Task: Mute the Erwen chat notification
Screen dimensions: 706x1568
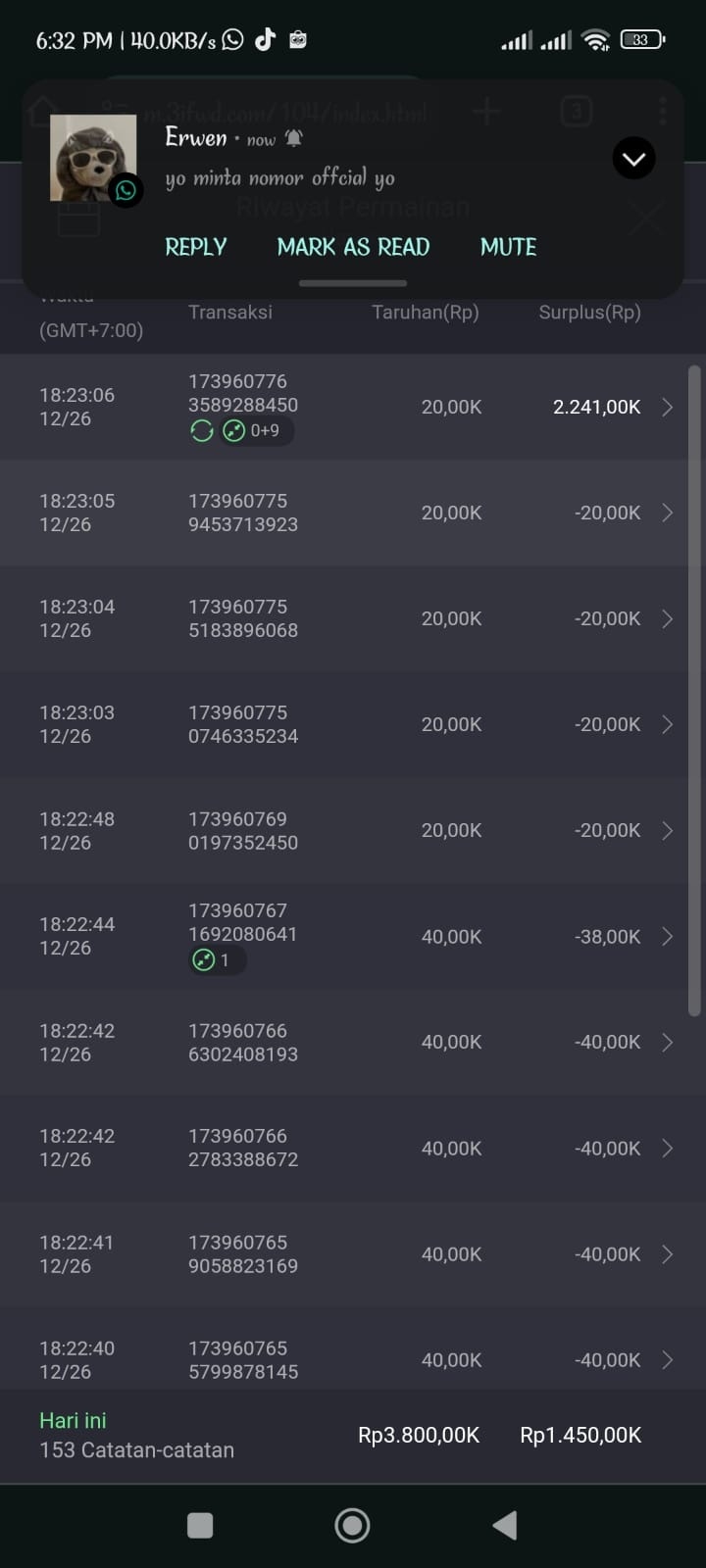Action: pyautogui.click(x=508, y=247)
